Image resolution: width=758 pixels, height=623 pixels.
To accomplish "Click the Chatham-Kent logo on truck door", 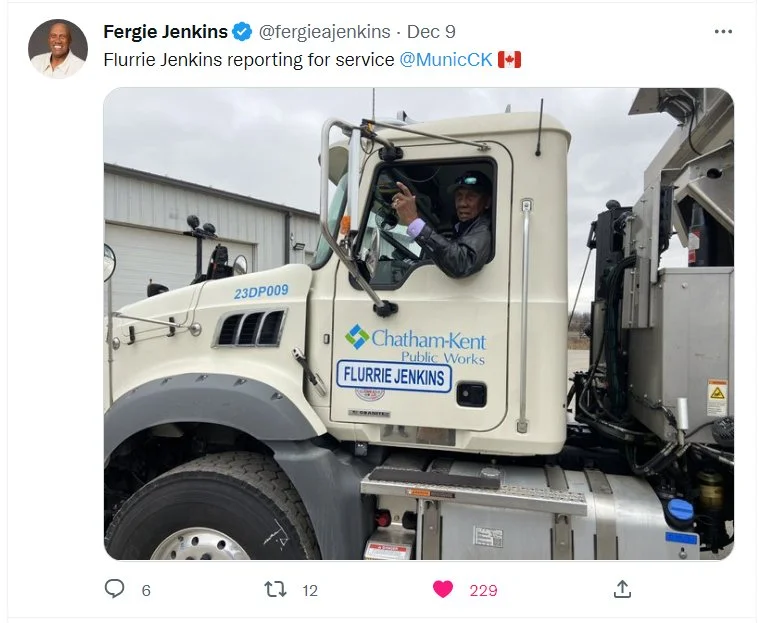I will 415,344.
